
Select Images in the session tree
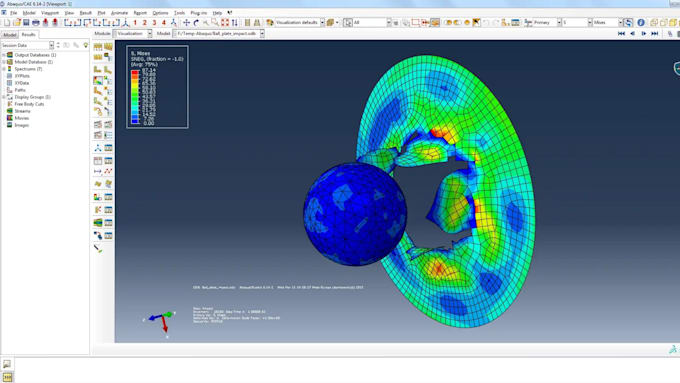22,125
